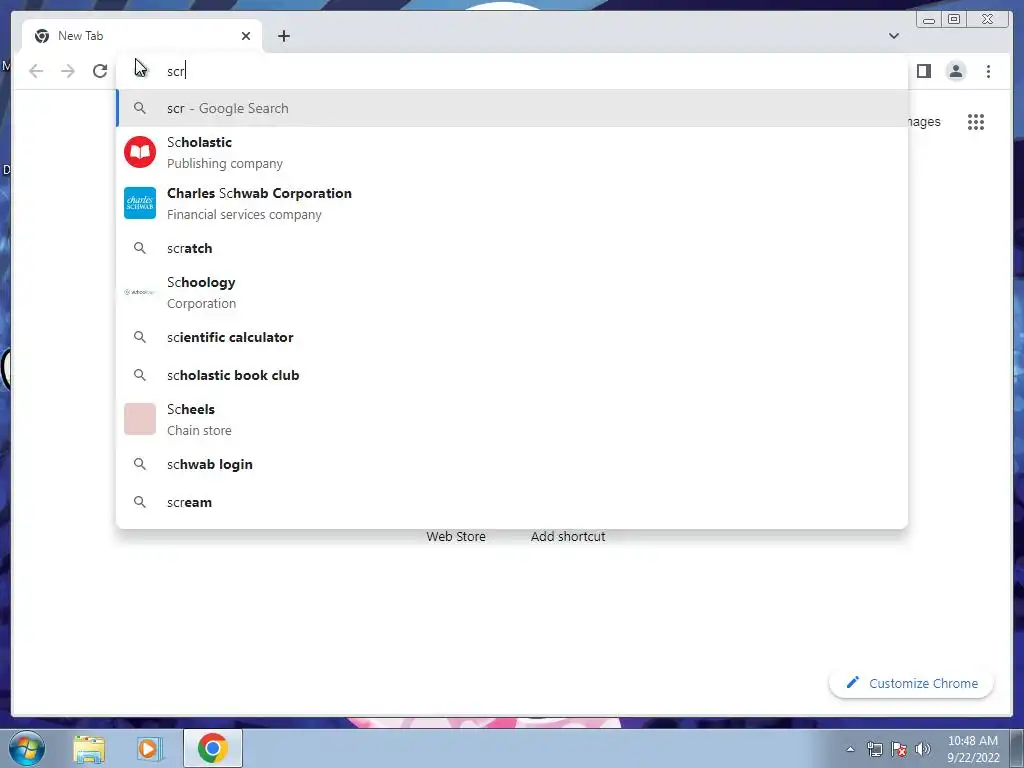Choose 'scholastic book club' suggestion
This screenshot has height=768, width=1024.
(512, 375)
